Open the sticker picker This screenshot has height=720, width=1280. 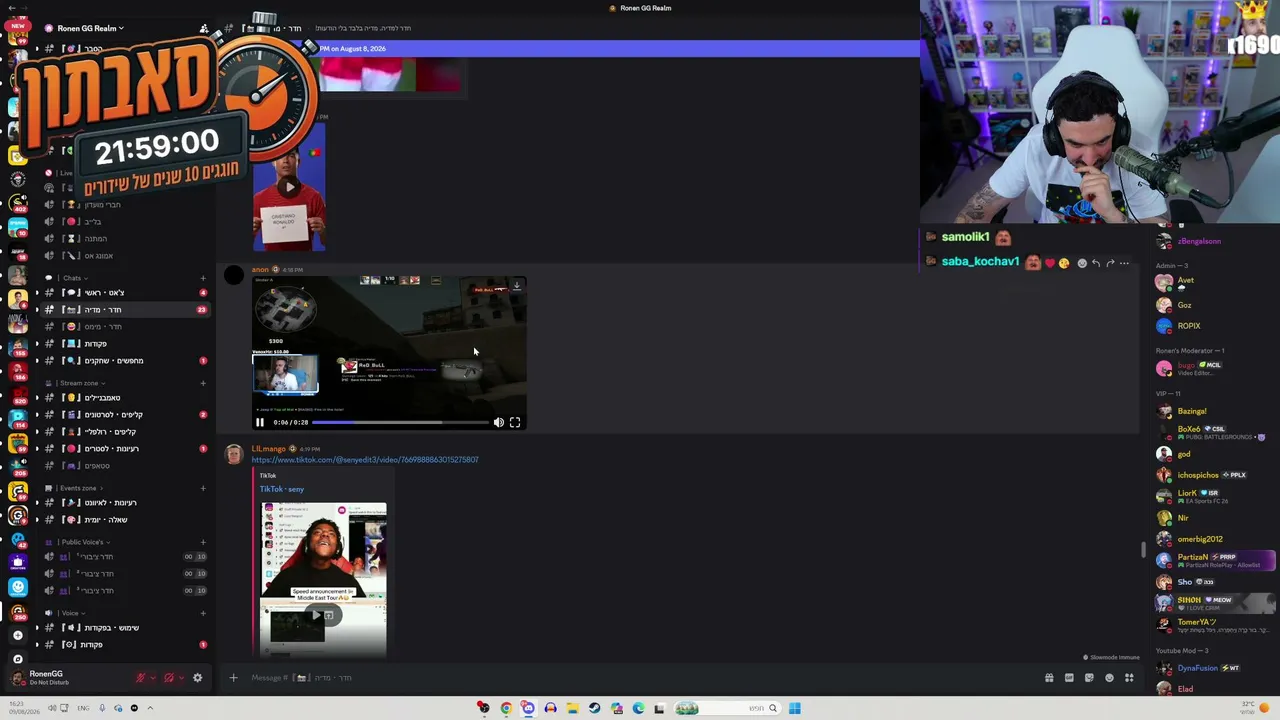(x=1089, y=678)
